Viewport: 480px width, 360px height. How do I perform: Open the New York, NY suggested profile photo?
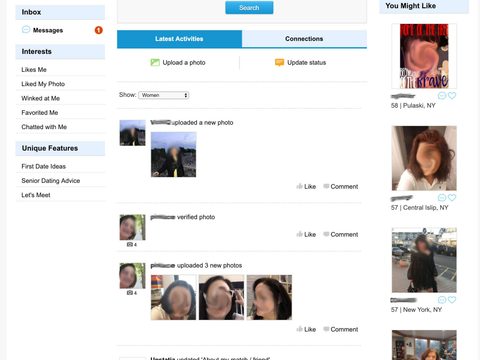click(x=424, y=260)
